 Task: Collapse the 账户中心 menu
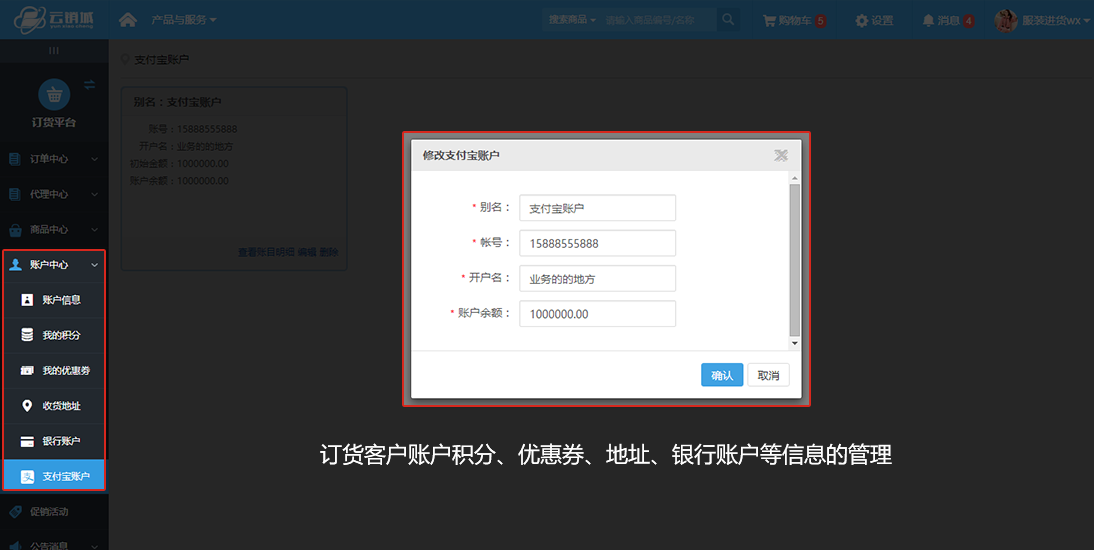click(54, 265)
